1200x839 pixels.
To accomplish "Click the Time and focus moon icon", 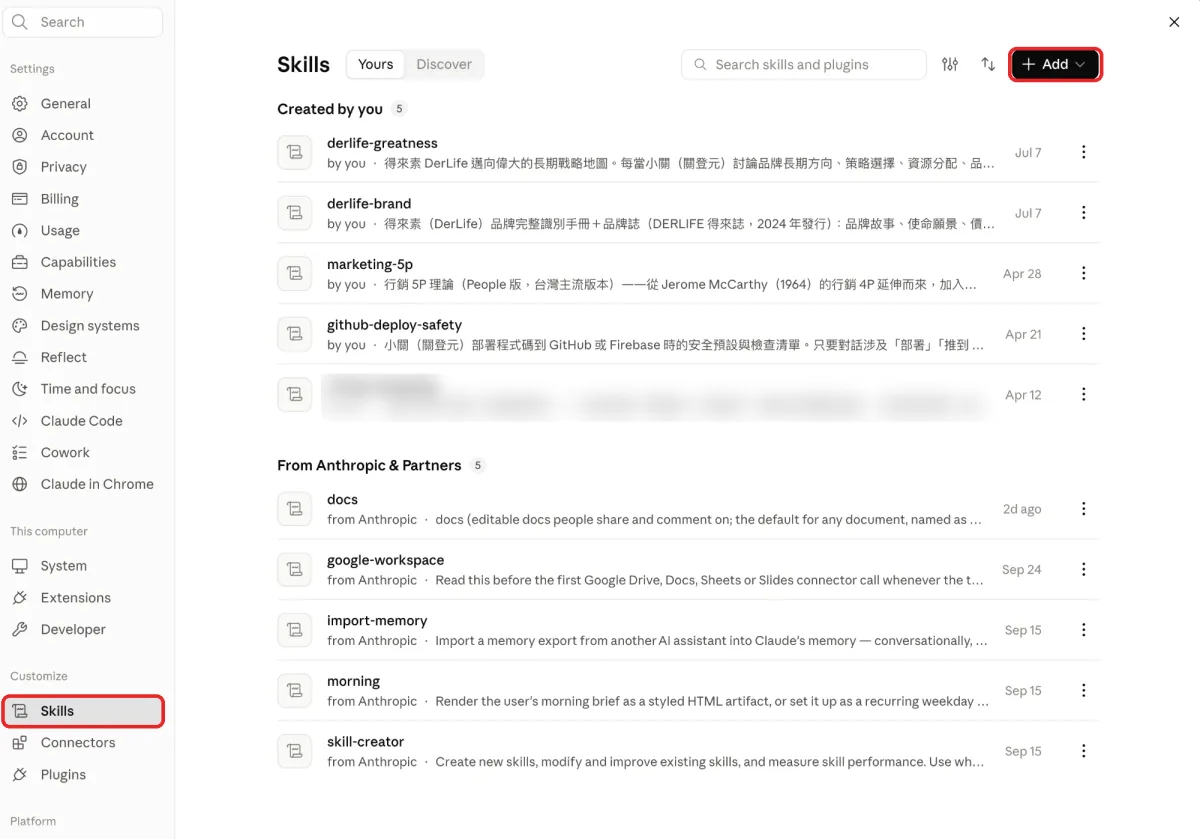I will pos(20,389).
